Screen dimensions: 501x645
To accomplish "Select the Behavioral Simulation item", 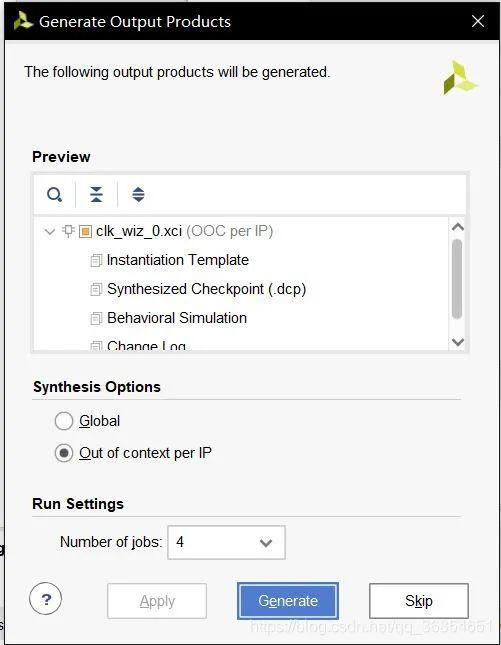I will click(x=177, y=318).
